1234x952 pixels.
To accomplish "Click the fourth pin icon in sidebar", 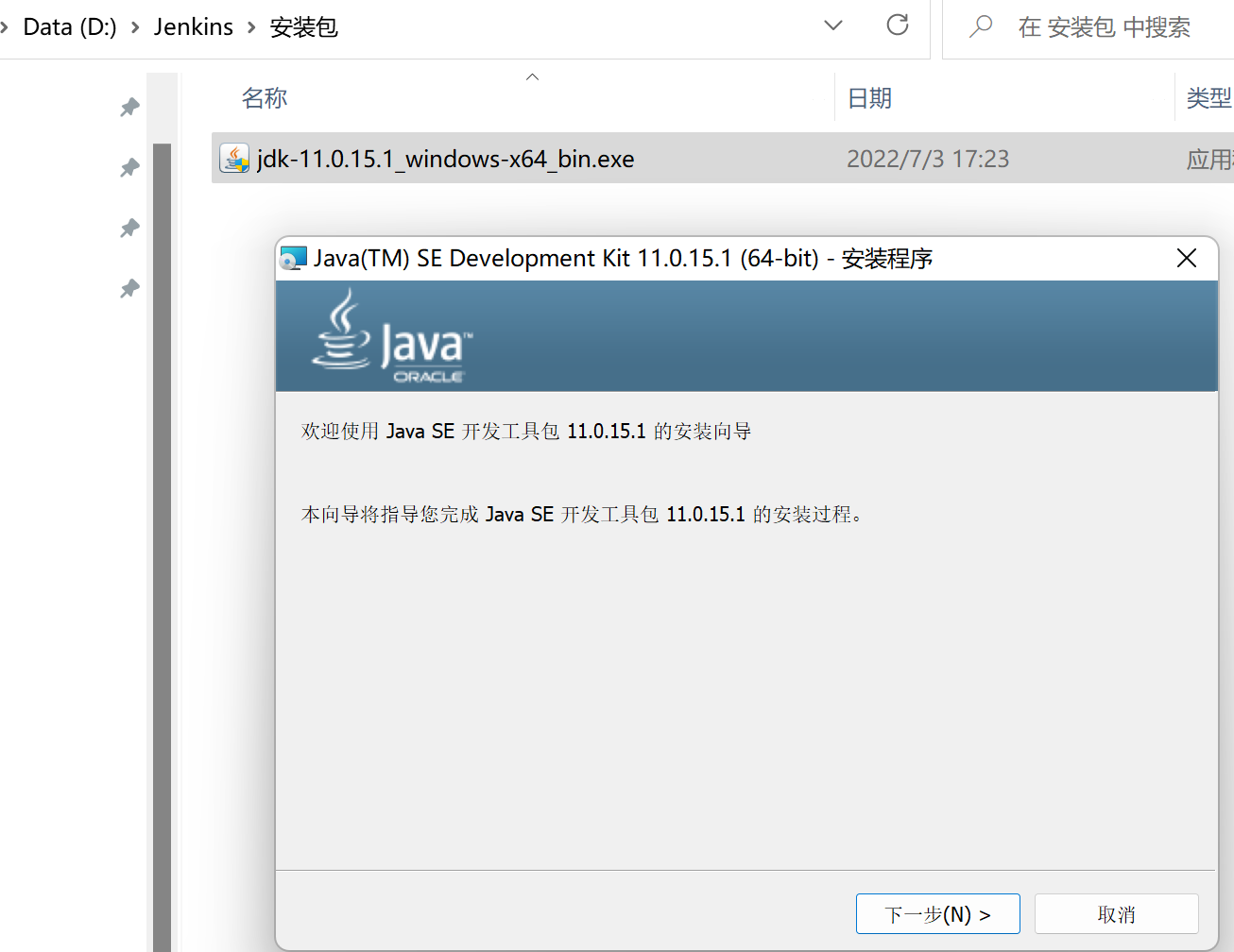I will click(x=130, y=288).
